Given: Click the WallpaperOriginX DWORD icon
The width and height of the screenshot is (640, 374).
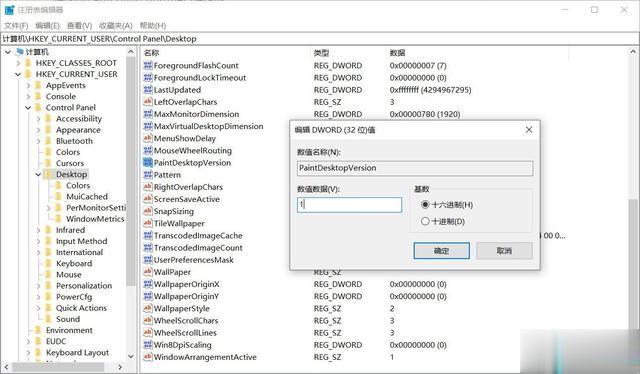Looking at the screenshot, I should [148, 284].
